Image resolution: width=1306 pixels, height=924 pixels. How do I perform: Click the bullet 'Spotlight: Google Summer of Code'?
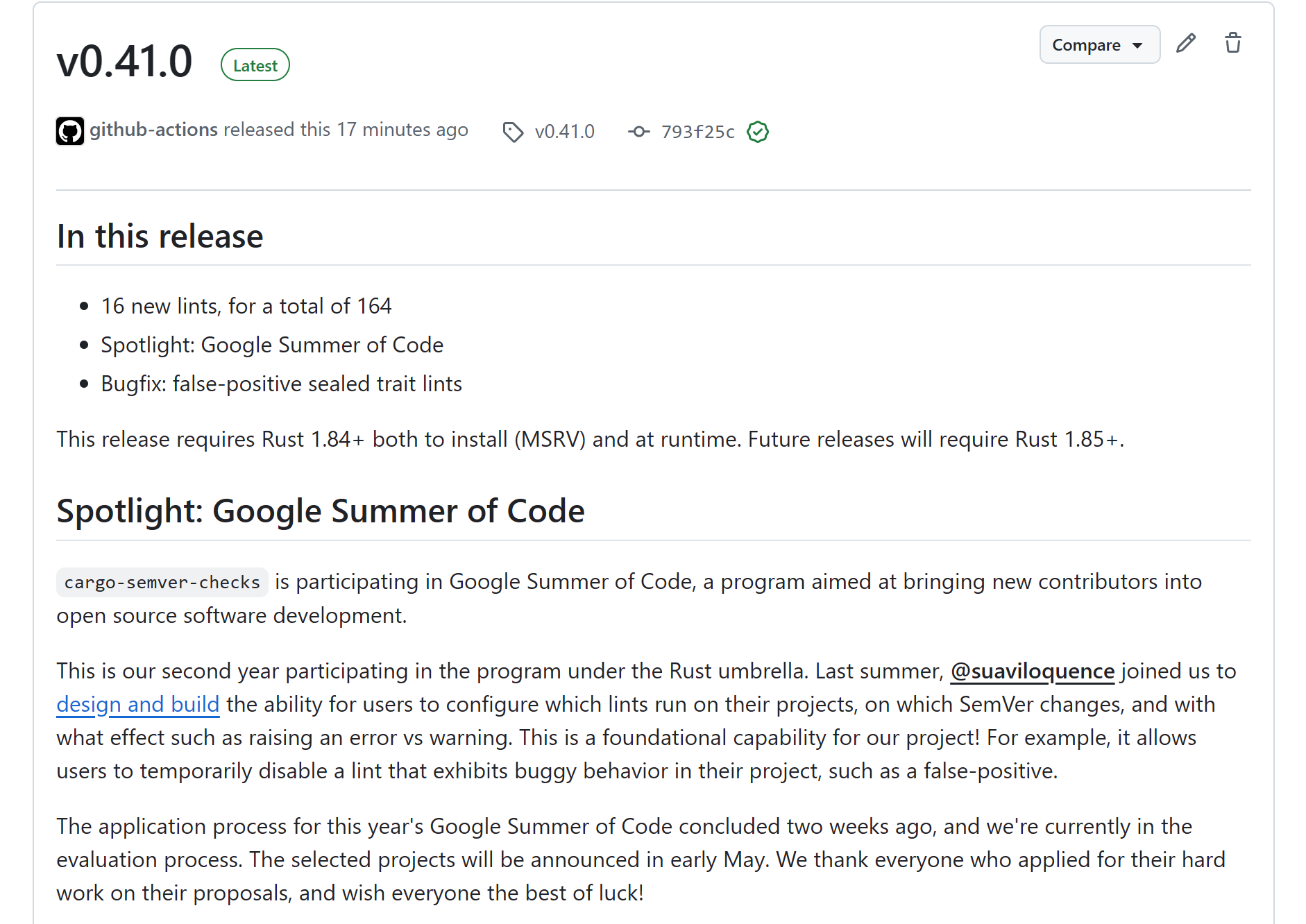coord(272,345)
